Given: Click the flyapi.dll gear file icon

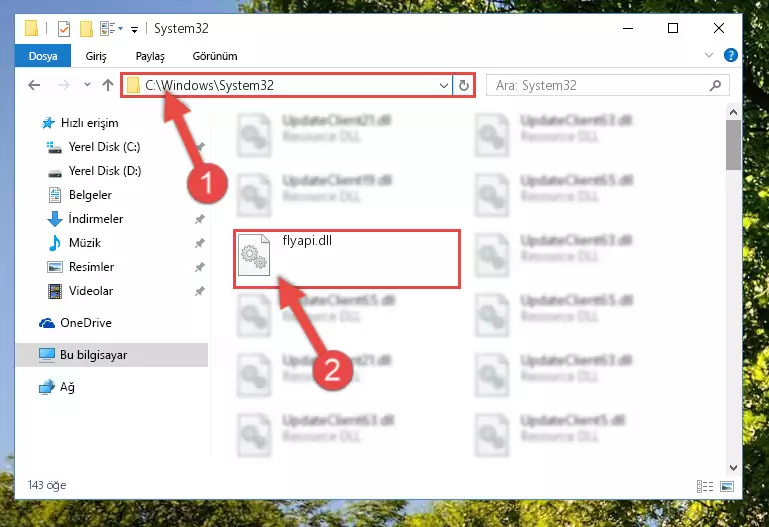Looking at the screenshot, I should pos(254,255).
